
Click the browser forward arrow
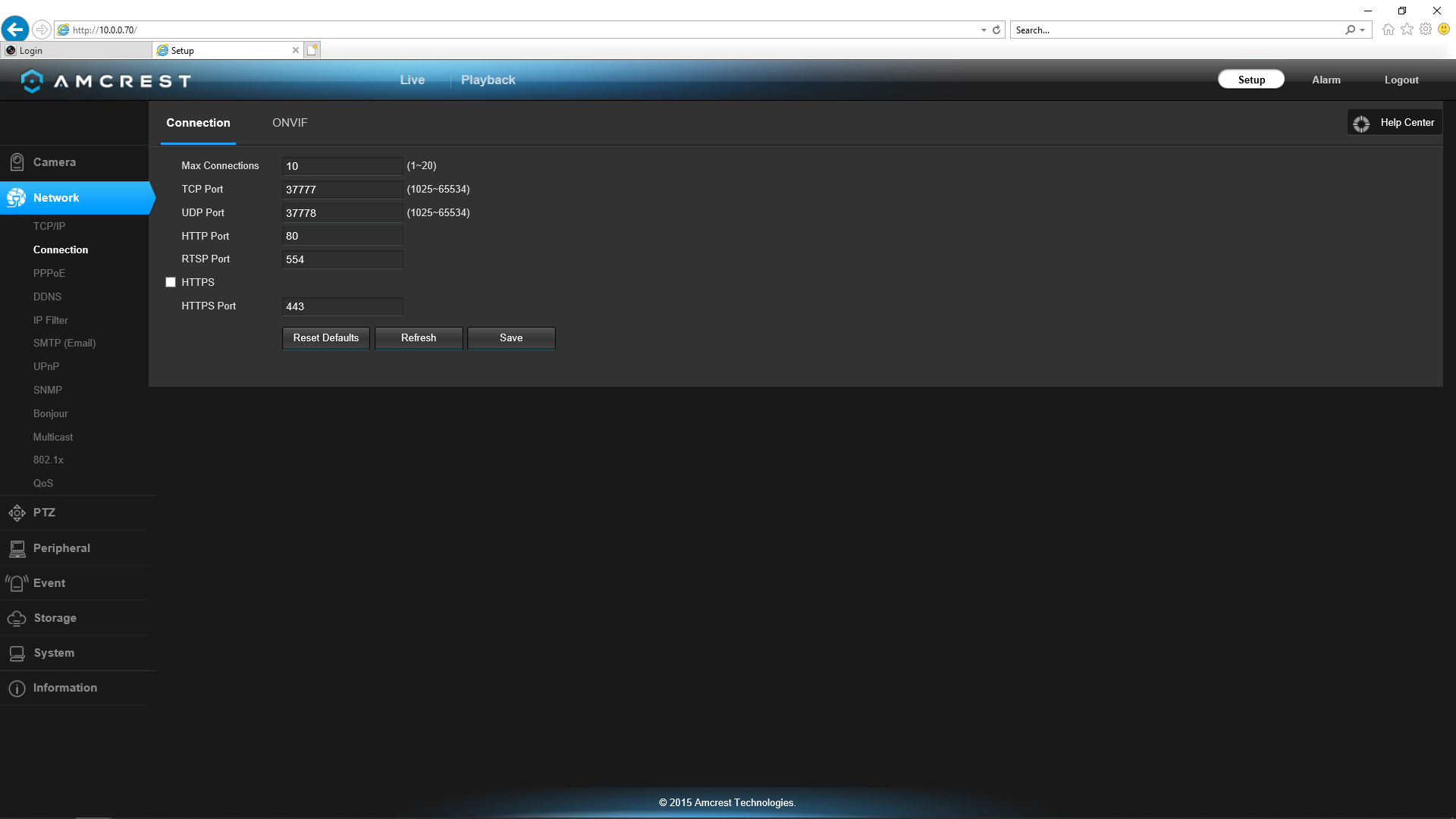42,30
